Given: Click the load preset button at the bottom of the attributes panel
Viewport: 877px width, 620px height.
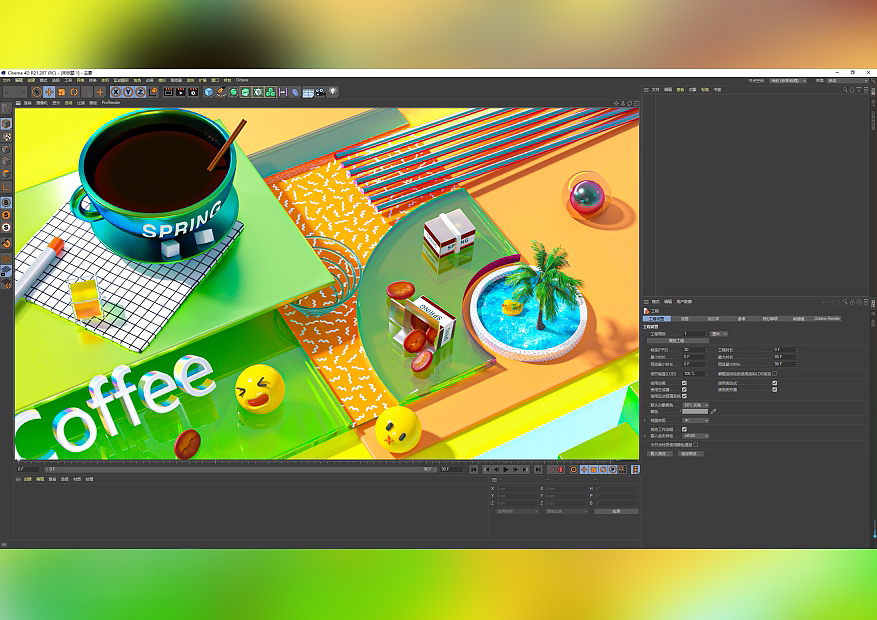Looking at the screenshot, I should (660, 453).
